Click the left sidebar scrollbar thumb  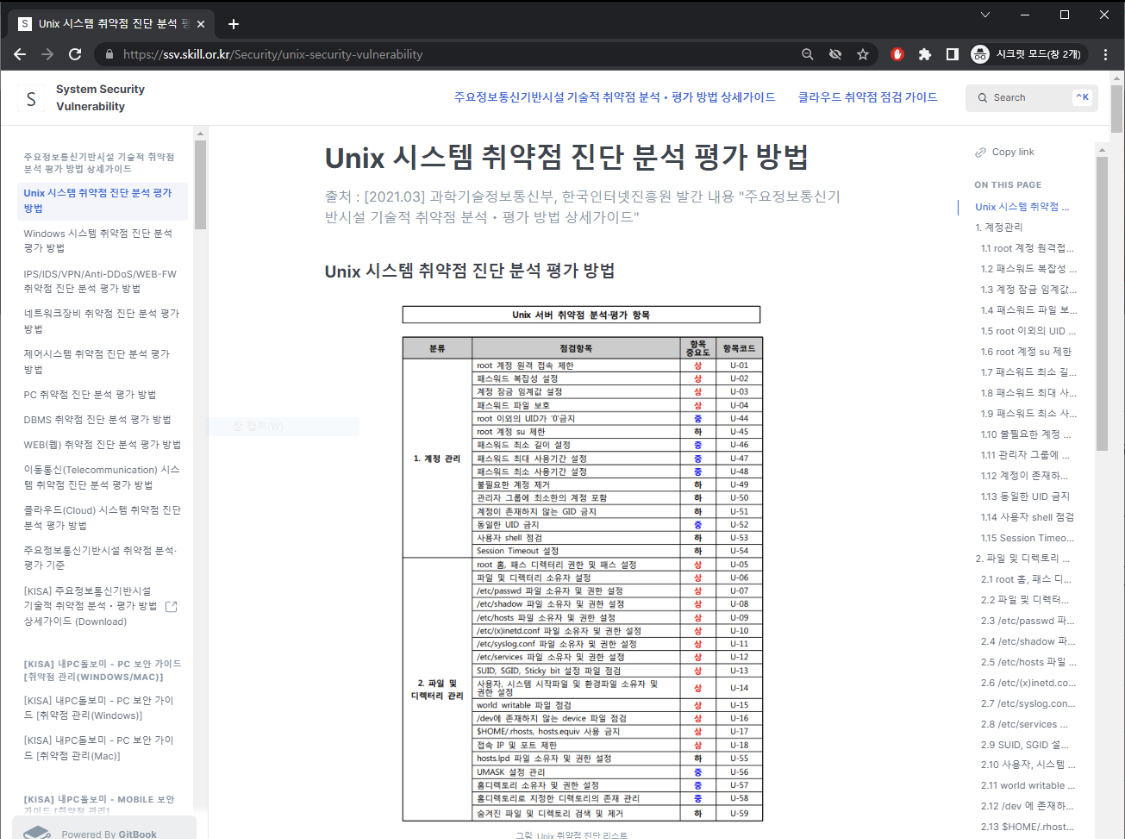point(200,185)
